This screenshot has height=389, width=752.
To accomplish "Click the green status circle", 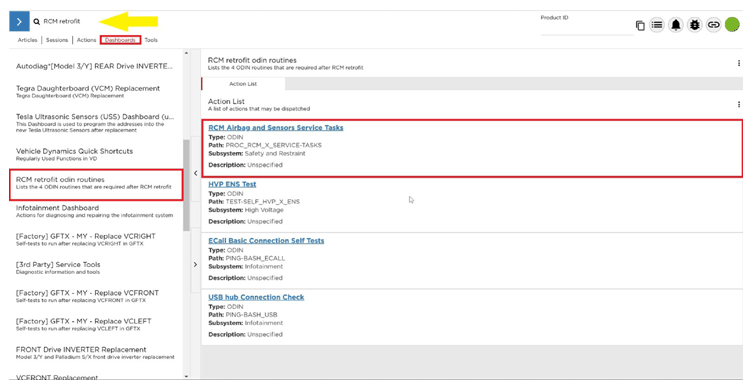I will point(732,24).
